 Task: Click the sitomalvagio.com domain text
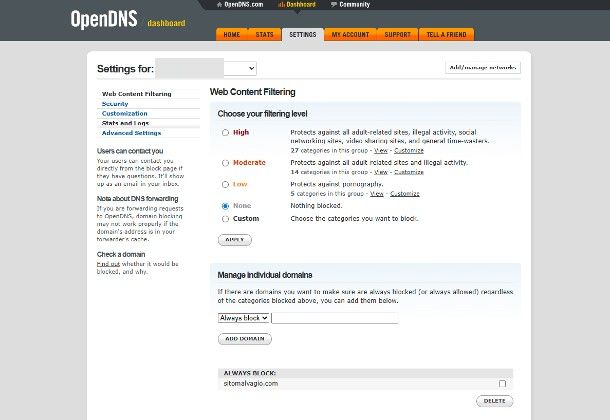(x=251, y=383)
